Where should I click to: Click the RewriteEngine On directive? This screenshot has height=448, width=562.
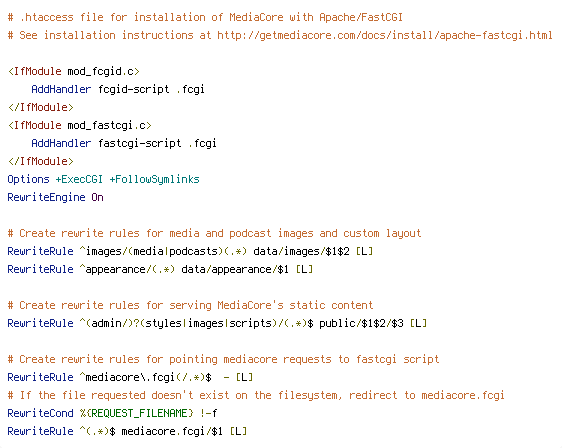(x=56, y=197)
